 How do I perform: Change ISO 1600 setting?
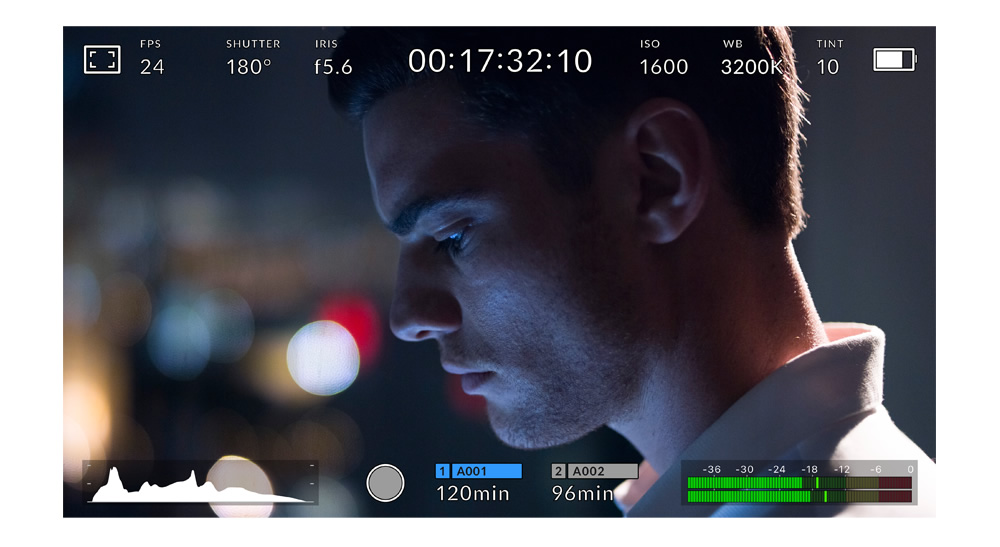click(x=663, y=57)
